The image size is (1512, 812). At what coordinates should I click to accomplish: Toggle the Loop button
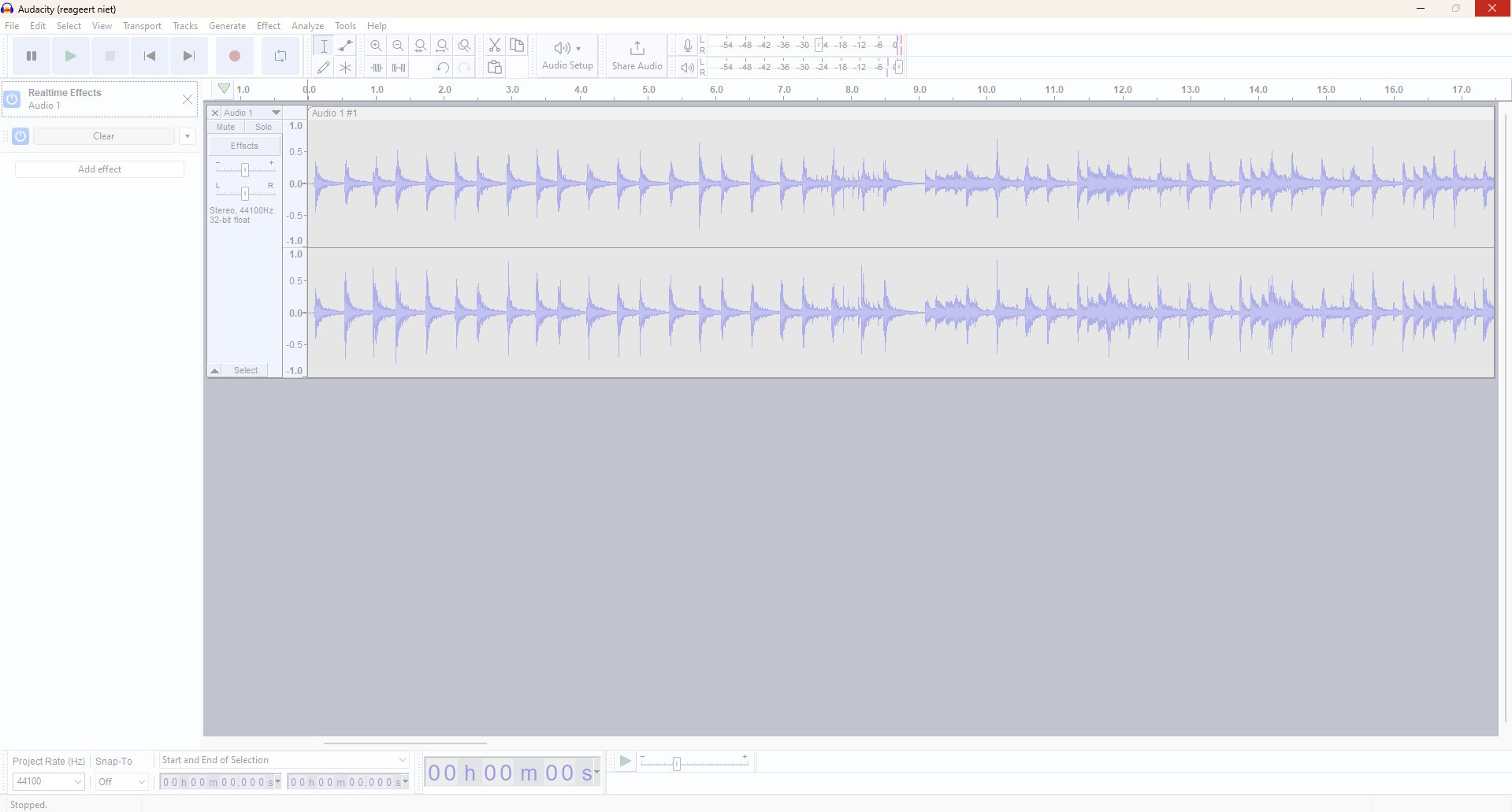[x=280, y=56]
